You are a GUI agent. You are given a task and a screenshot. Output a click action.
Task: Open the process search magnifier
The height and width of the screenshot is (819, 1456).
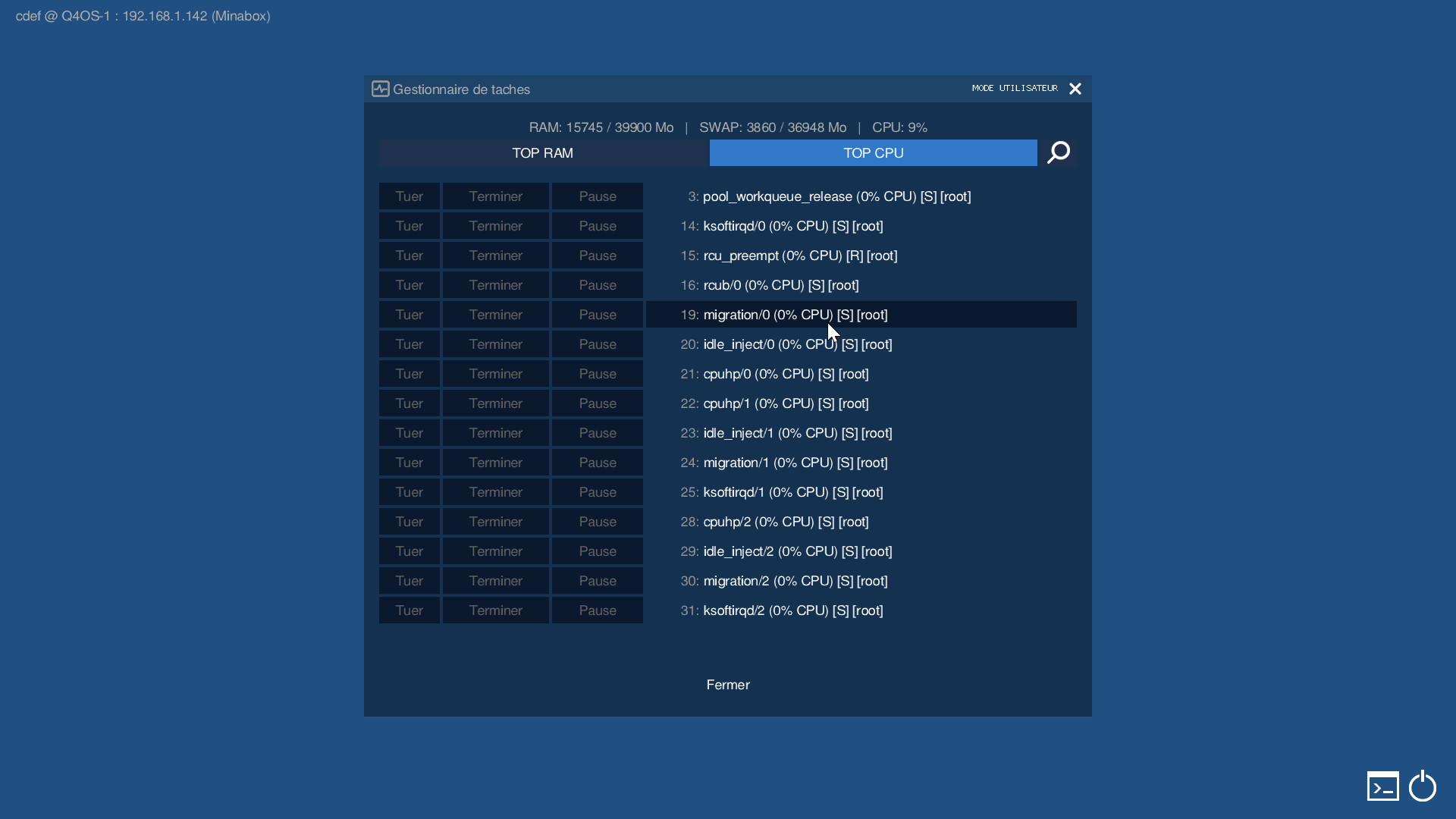point(1058,152)
